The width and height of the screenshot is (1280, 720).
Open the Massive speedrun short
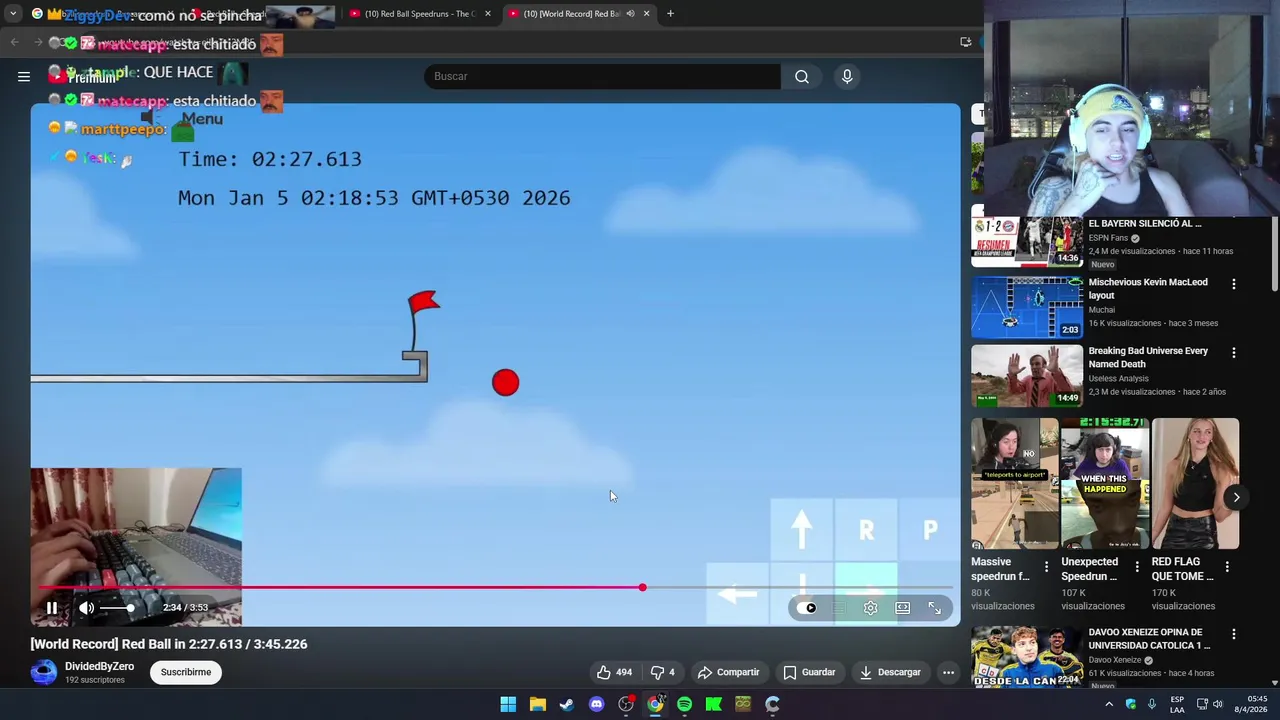pyautogui.click(x=1015, y=484)
